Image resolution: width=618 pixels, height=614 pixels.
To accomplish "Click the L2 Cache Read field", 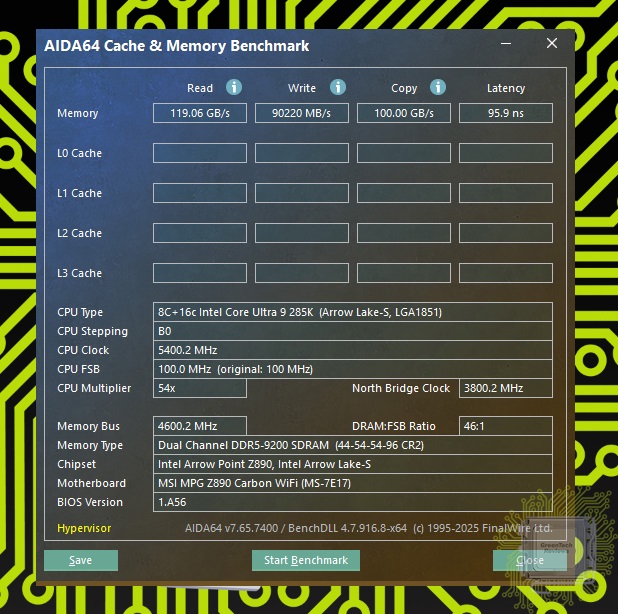I will point(200,233).
